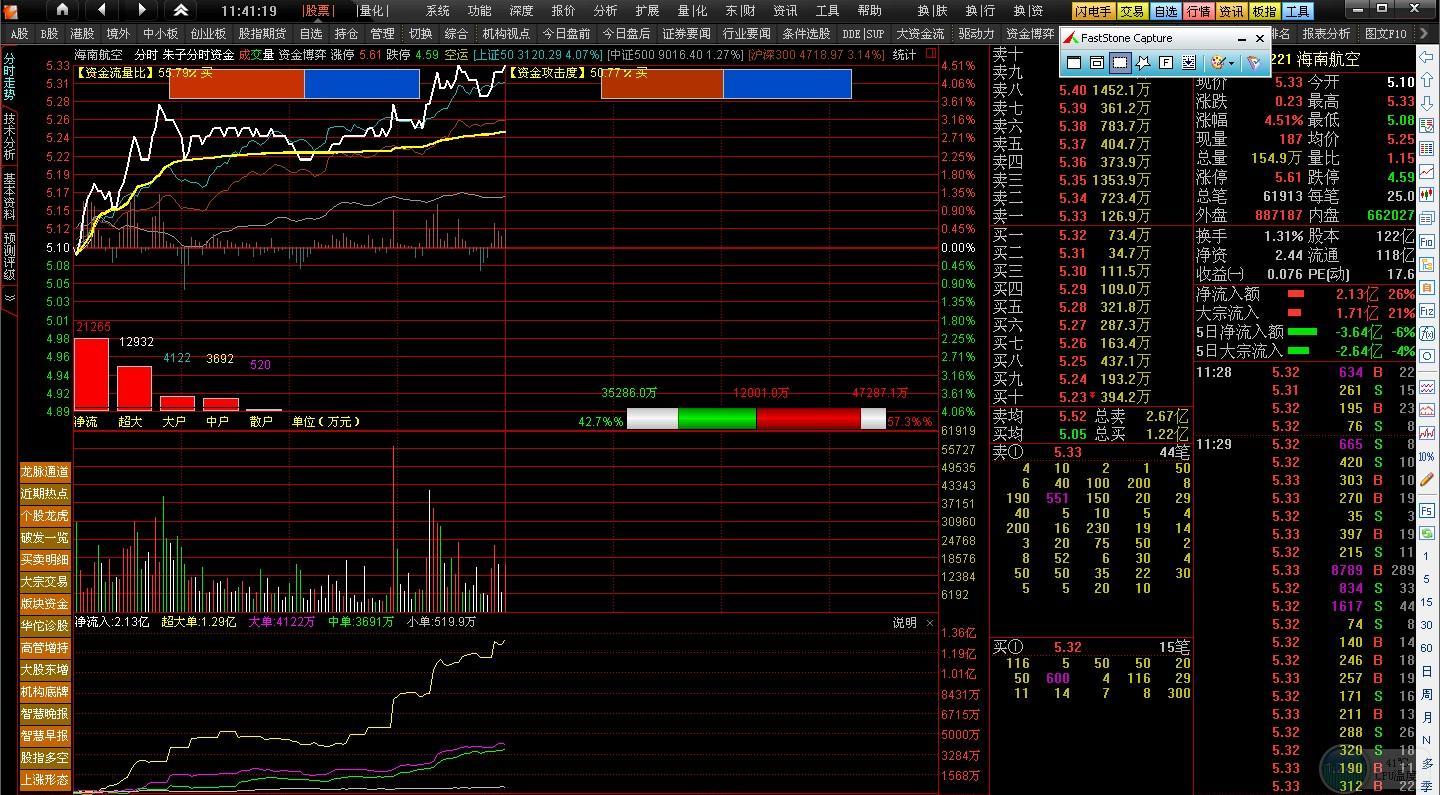Screen dimensions: 1440x795
Task: Switch to 60-minute period in right sidebar
Action: (x=1427, y=649)
